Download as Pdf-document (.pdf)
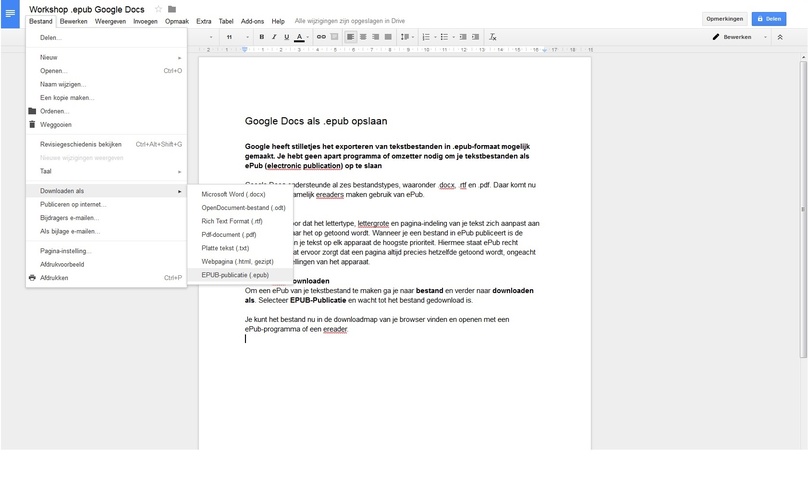Viewport: 808px width, 503px height. coord(240,234)
